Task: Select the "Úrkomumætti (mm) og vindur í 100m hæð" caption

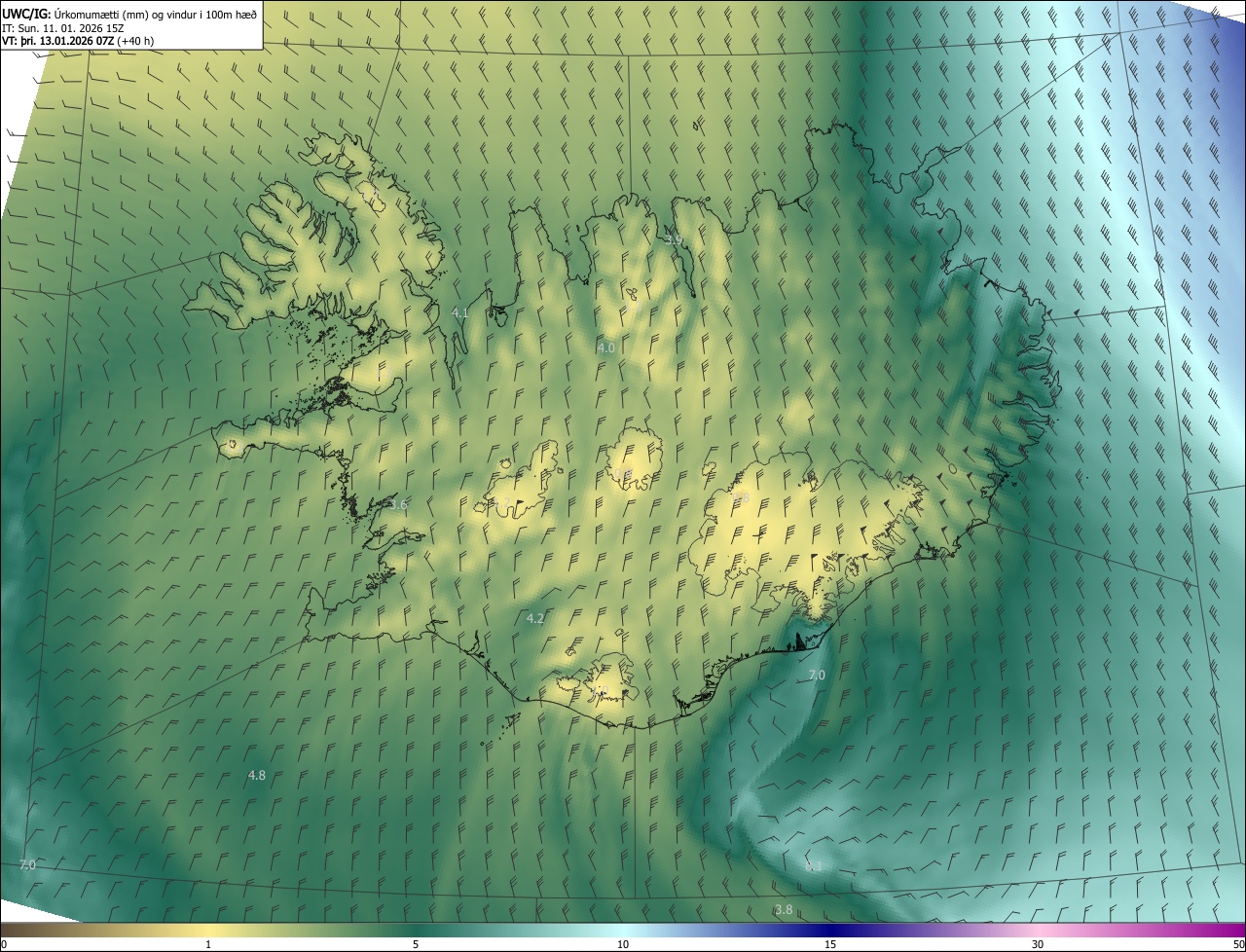Action: [157, 14]
